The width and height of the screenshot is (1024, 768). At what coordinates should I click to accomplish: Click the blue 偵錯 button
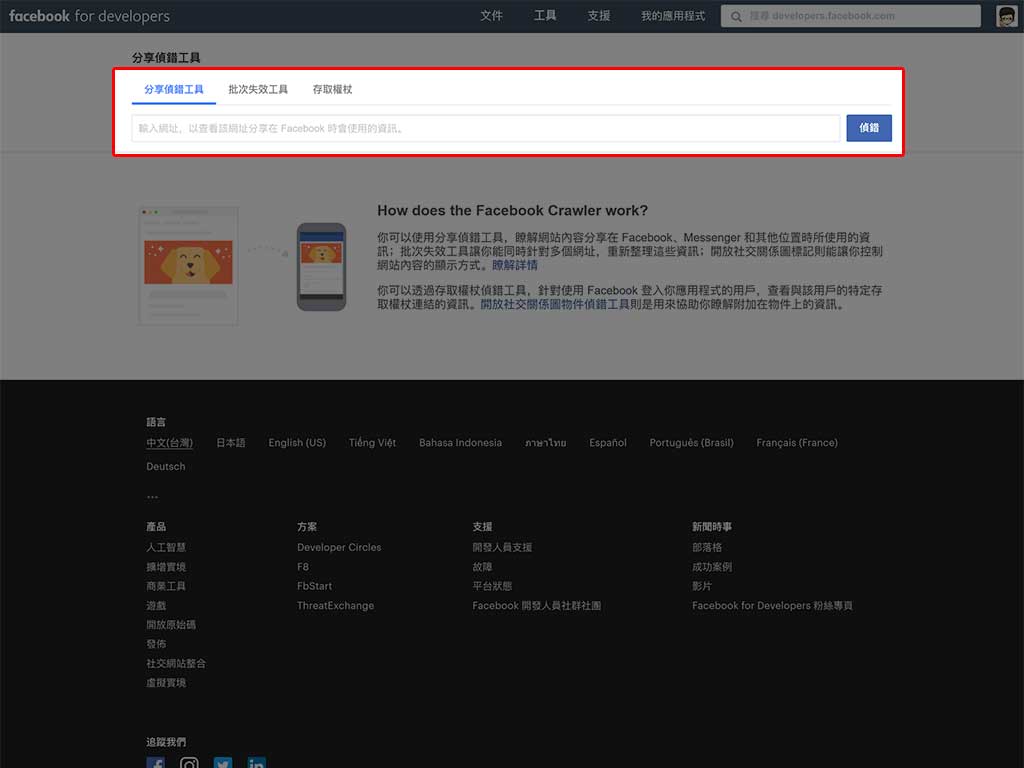tap(869, 128)
